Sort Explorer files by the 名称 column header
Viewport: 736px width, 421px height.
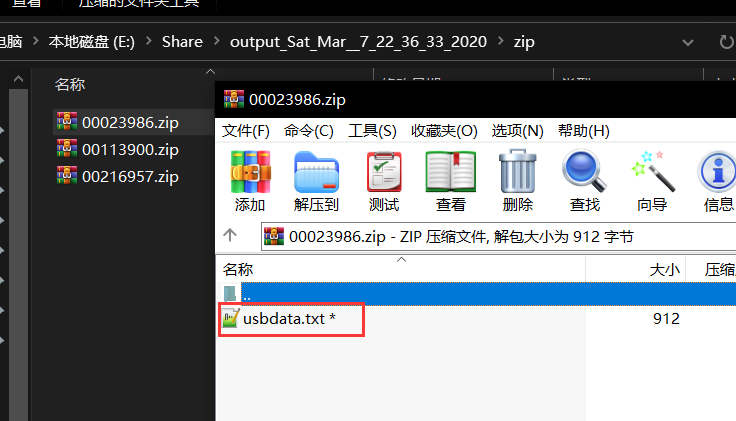click(70, 84)
